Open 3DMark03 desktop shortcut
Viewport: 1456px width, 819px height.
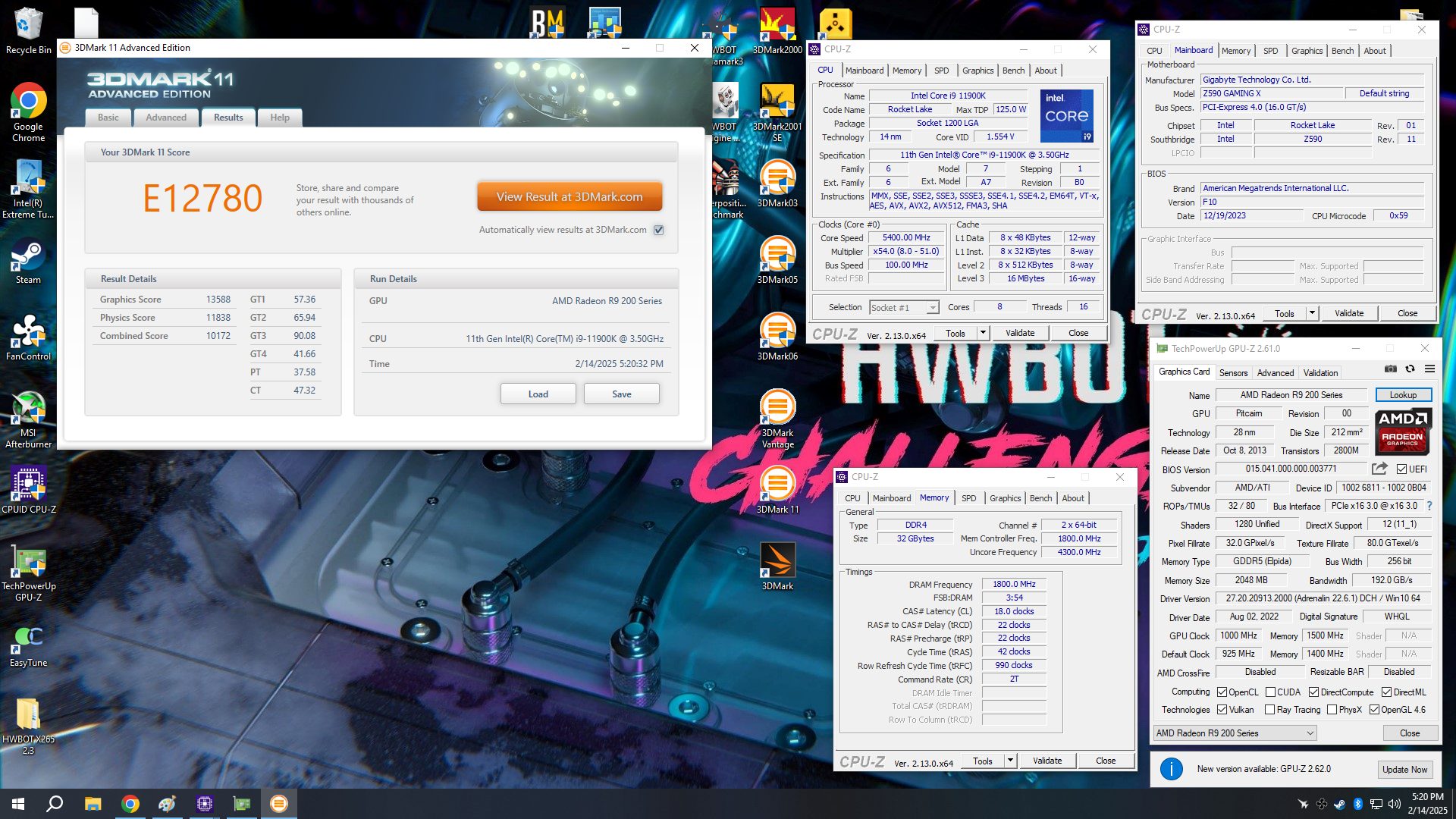pos(777,184)
